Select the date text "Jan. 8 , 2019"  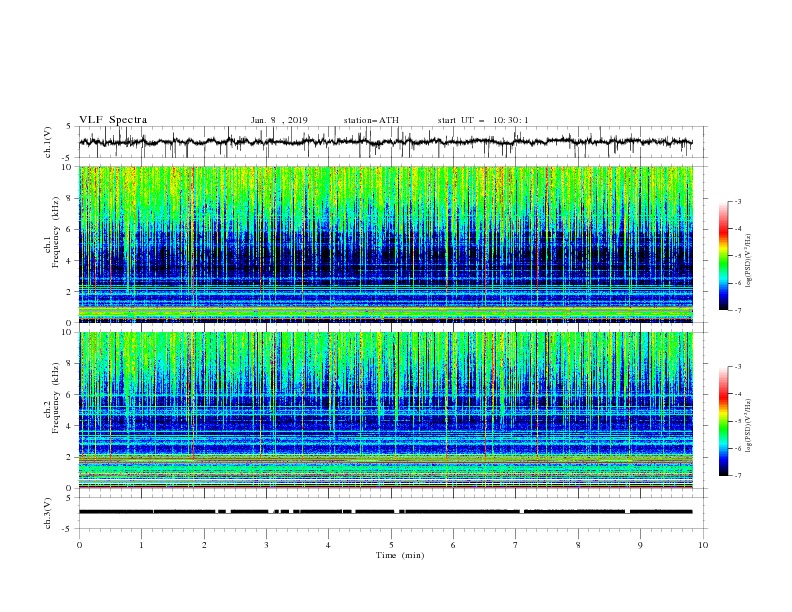click(x=279, y=120)
